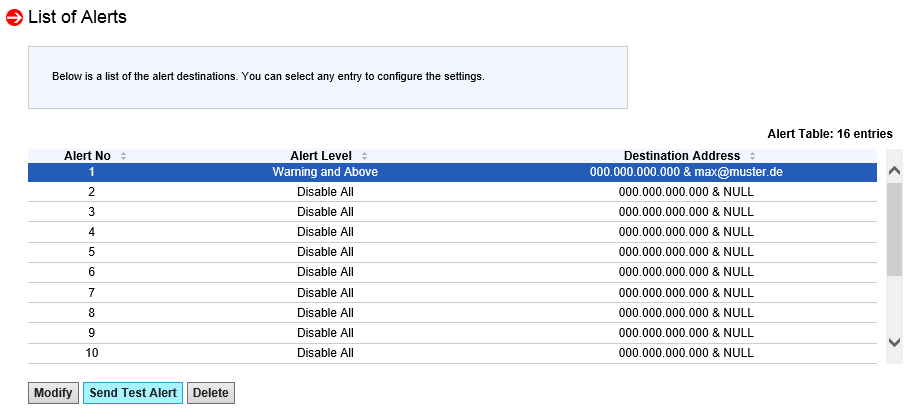Click the Modify button
This screenshot has height=418, width=923.
point(53,393)
